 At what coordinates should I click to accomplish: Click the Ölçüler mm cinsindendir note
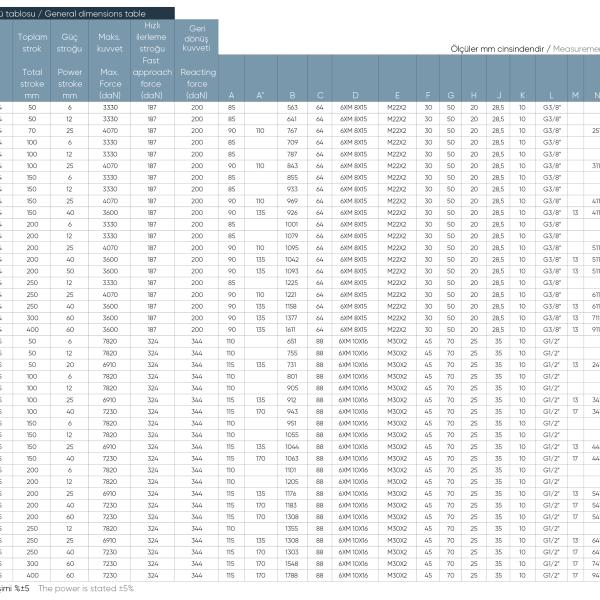pos(497,49)
